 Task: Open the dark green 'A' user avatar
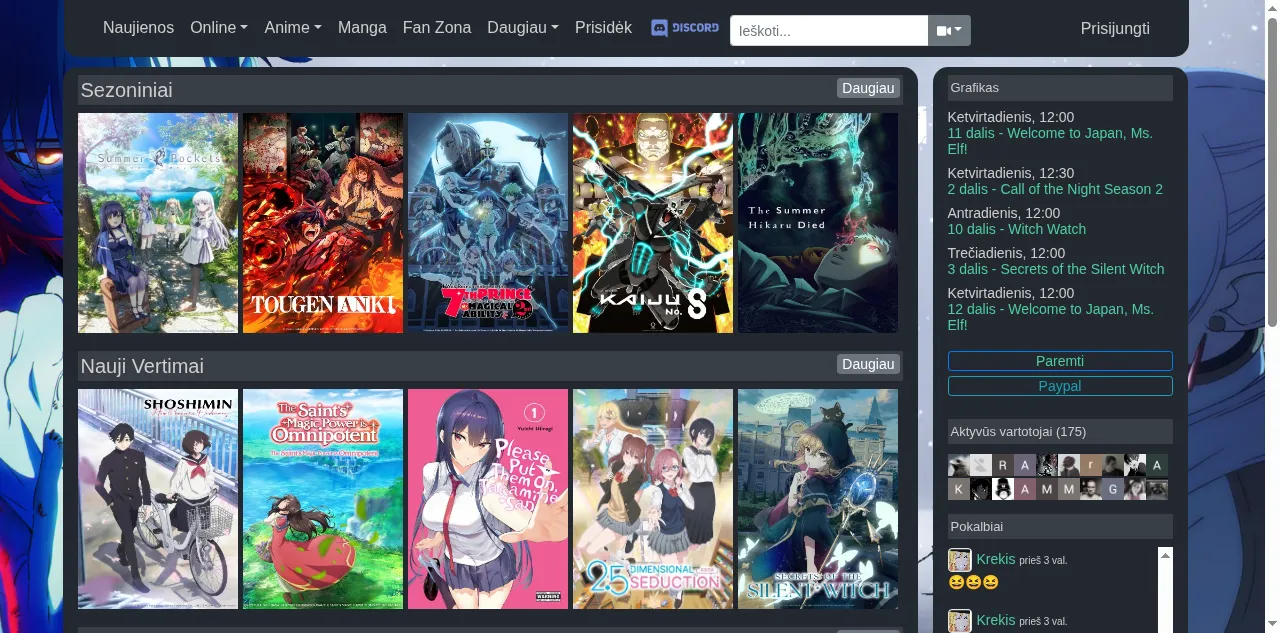click(1157, 465)
